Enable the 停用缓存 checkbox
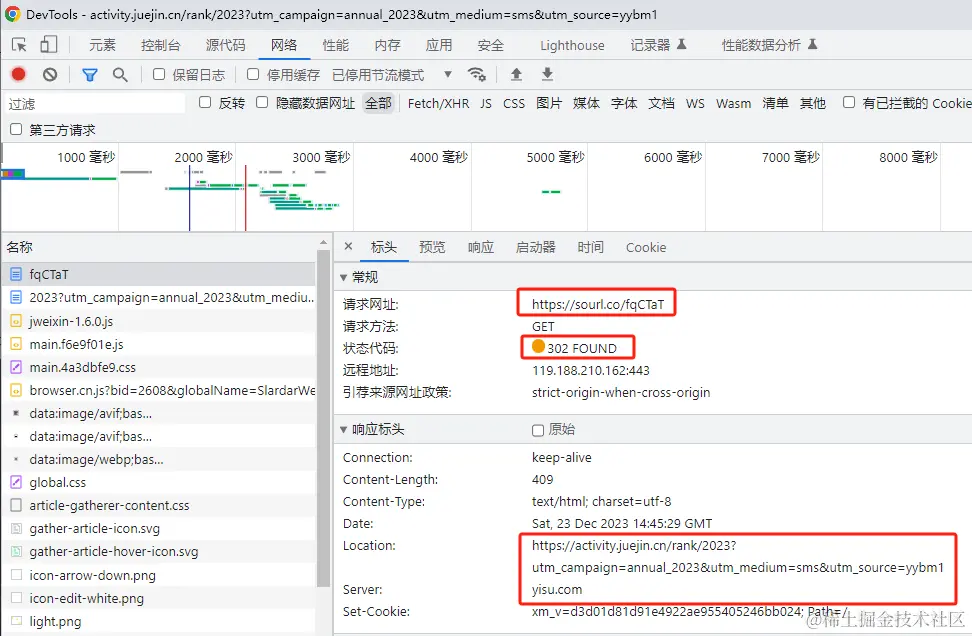 (x=253, y=74)
